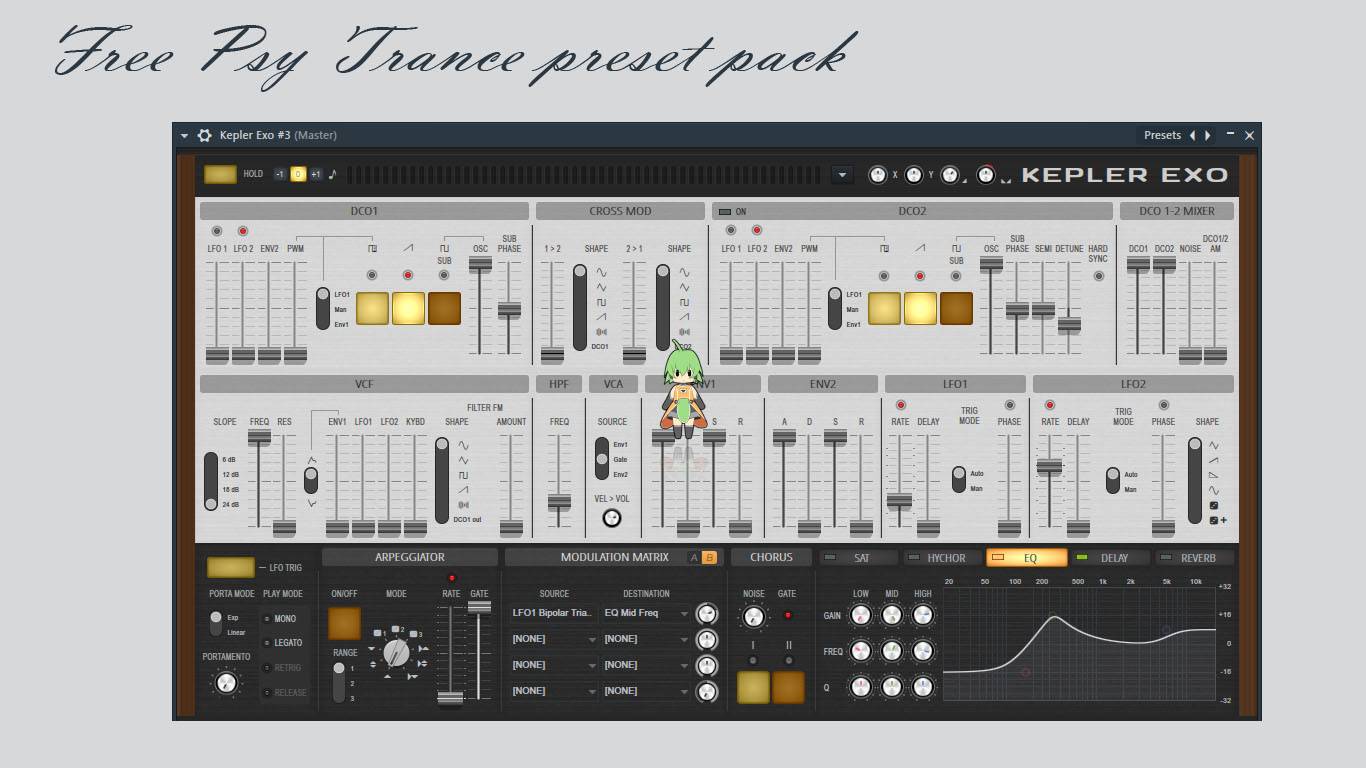Screen dimensions: 1366x768
Task: Select modulation matrix page B
Action: (710, 558)
